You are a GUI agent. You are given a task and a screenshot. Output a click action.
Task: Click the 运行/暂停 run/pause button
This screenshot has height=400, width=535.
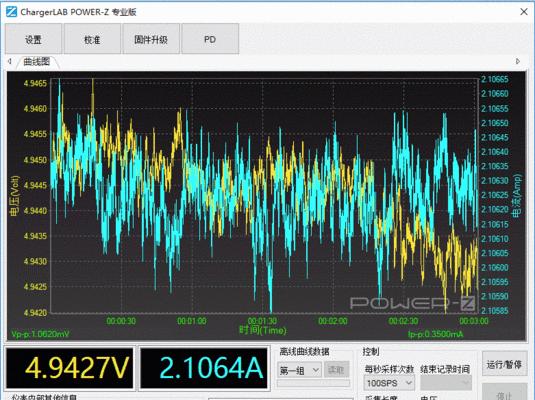click(504, 364)
